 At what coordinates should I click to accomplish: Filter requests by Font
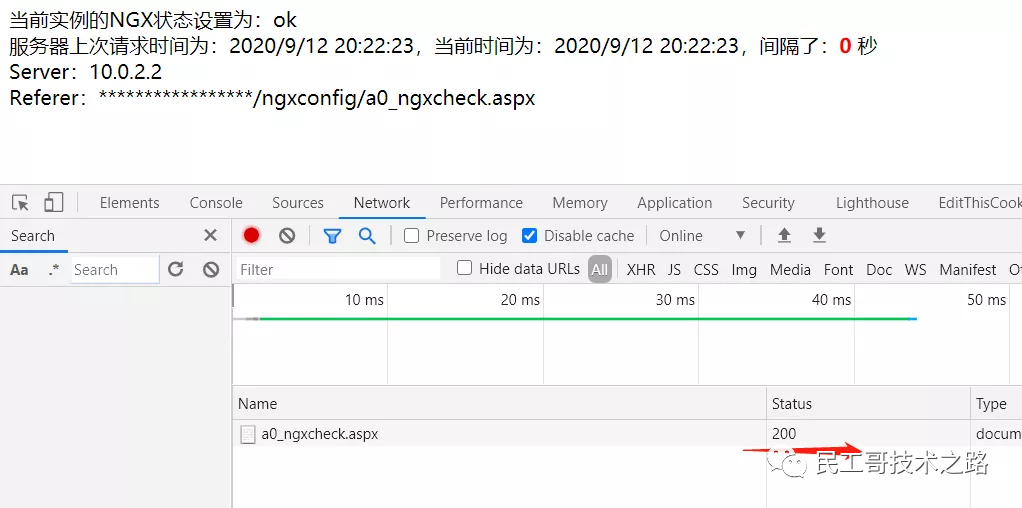[x=838, y=269]
